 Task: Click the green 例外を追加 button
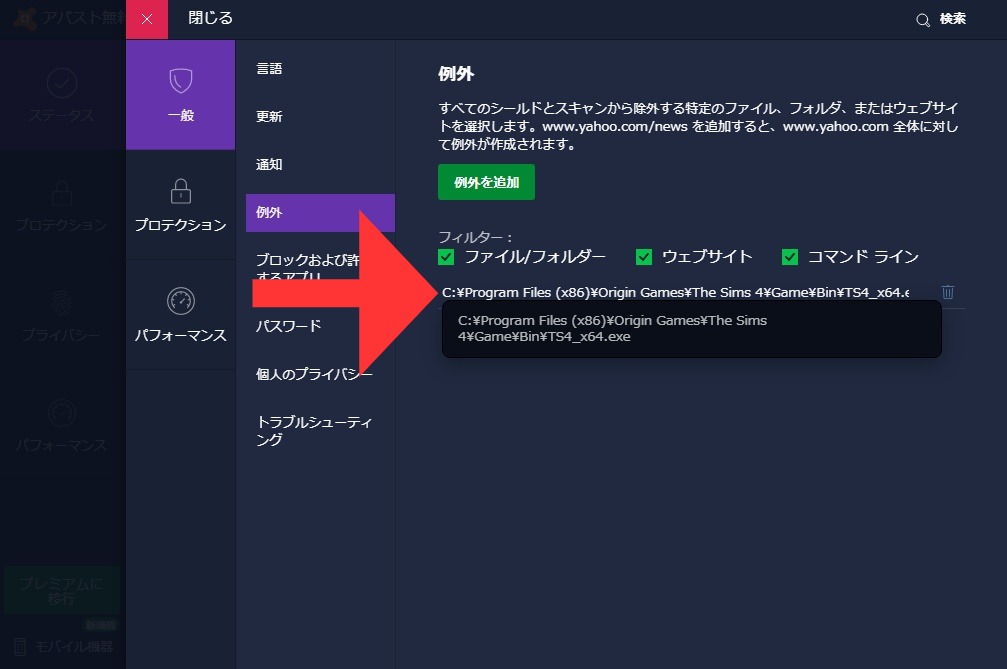click(x=486, y=182)
